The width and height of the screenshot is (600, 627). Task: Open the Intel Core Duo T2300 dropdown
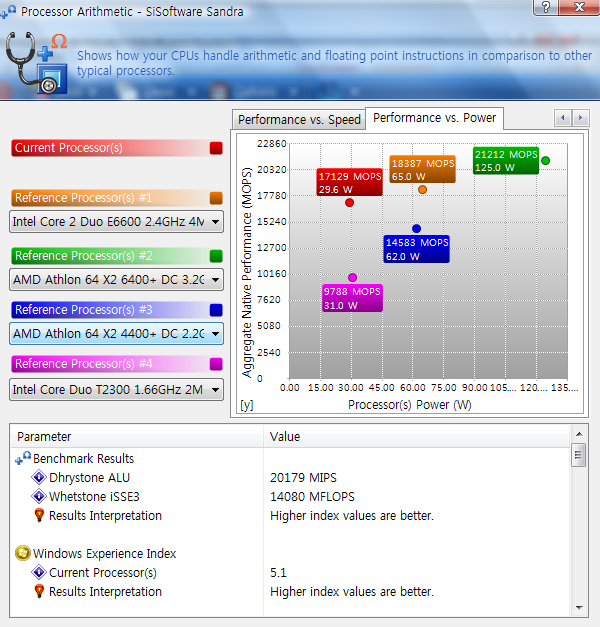[x=116, y=389]
